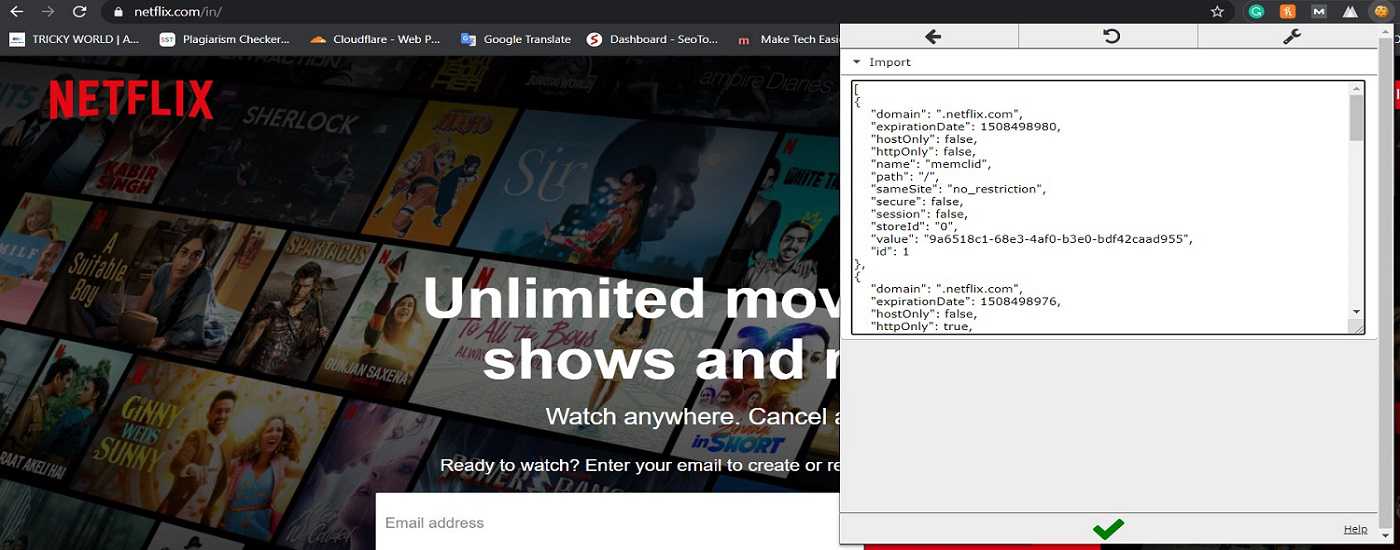Click the "httpOnly": true line

tap(921, 326)
